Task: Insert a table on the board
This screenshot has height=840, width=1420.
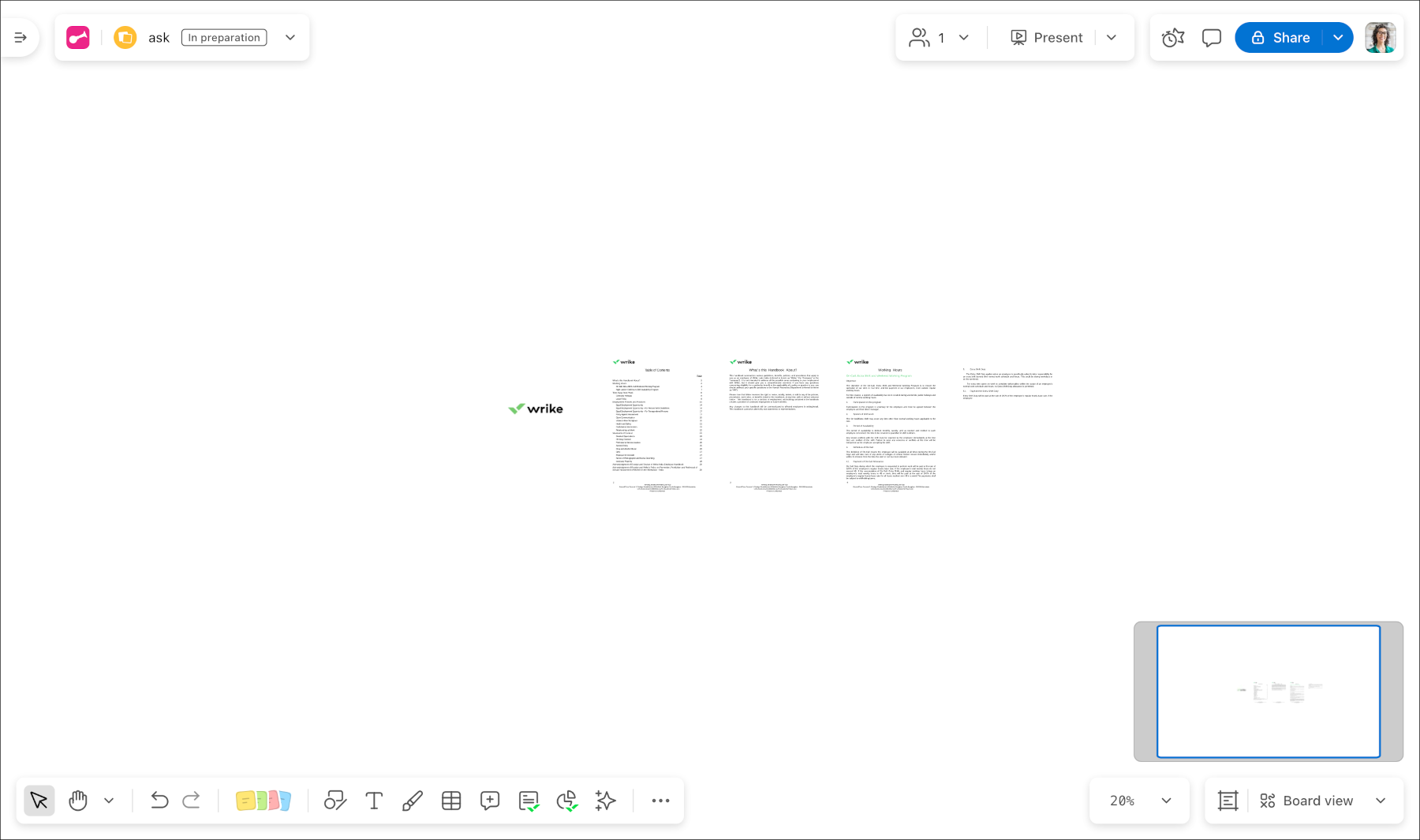Action: 451,801
